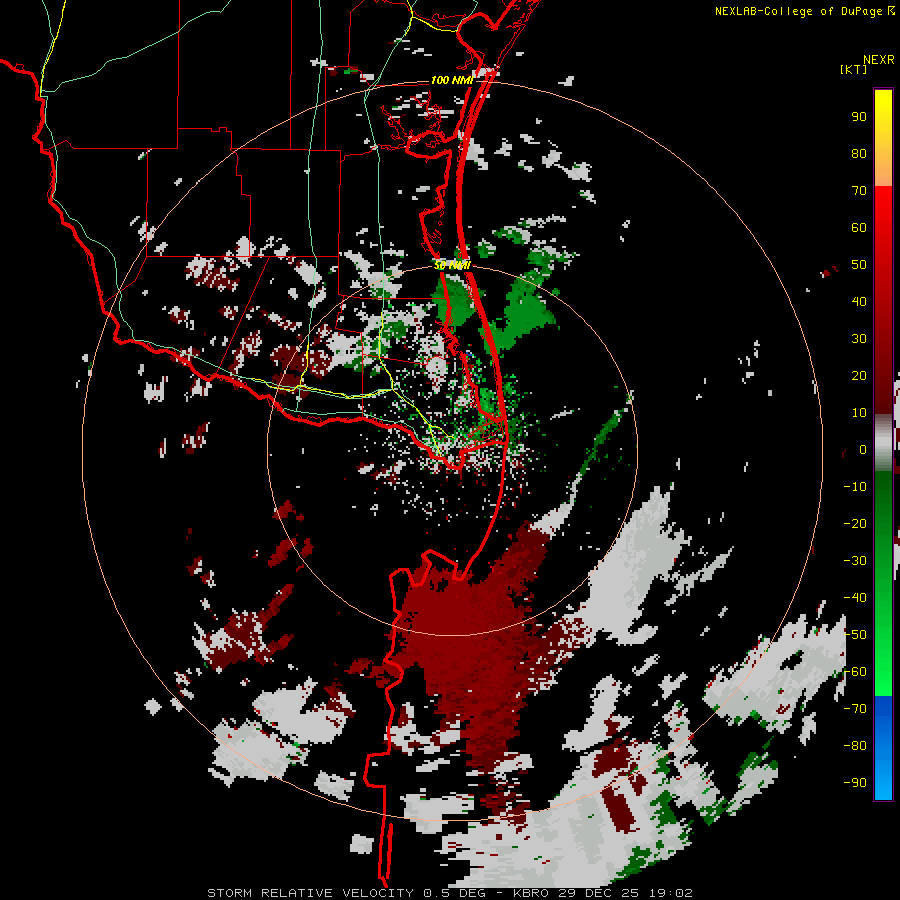
Task: Click the -80 knot scale label
Action: pos(855,746)
